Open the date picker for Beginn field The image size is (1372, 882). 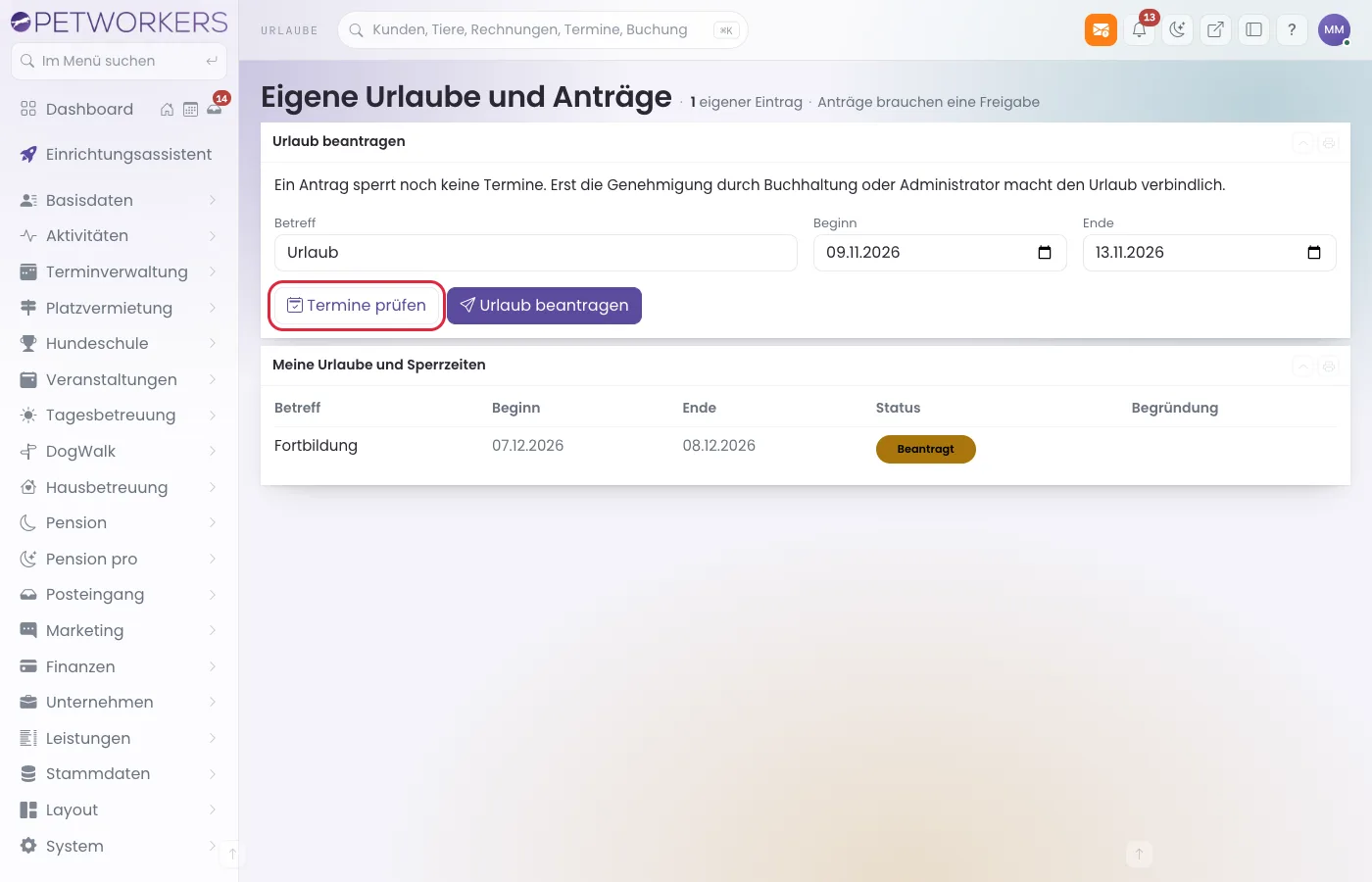pos(1045,253)
